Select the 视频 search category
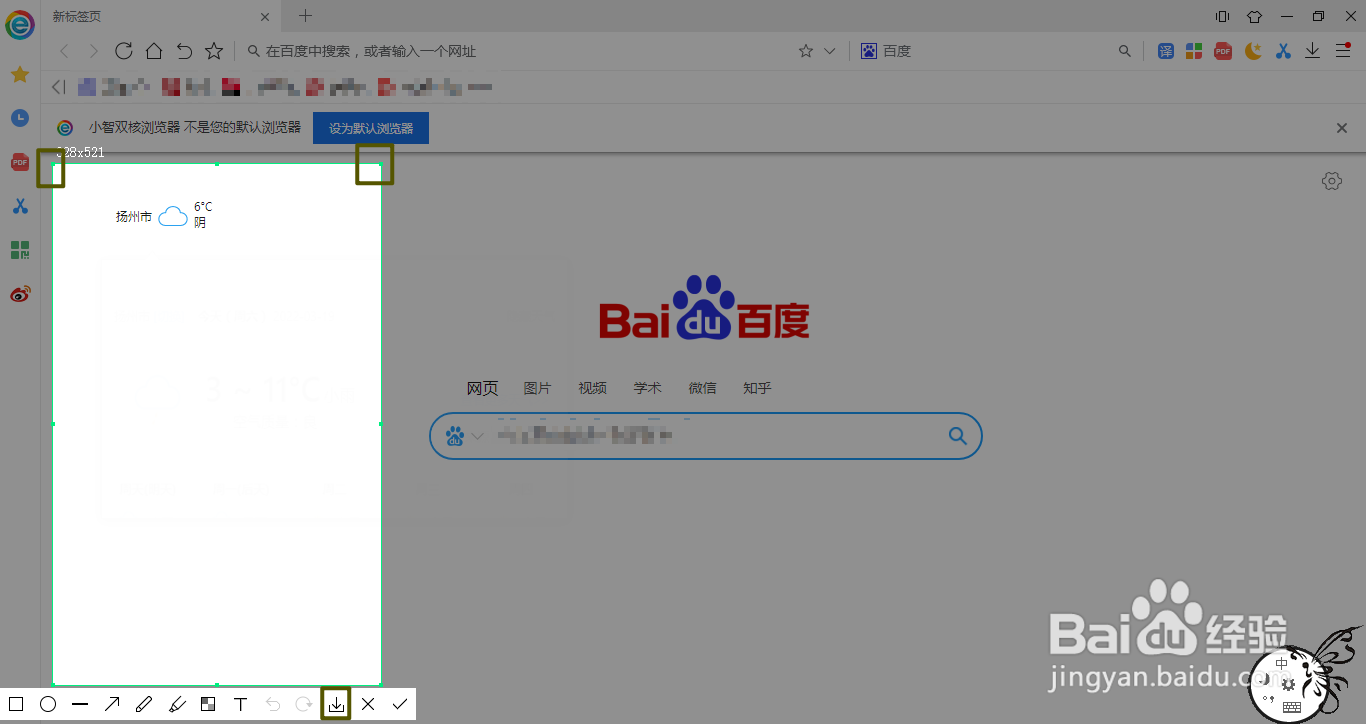 click(x=592, y=388)
